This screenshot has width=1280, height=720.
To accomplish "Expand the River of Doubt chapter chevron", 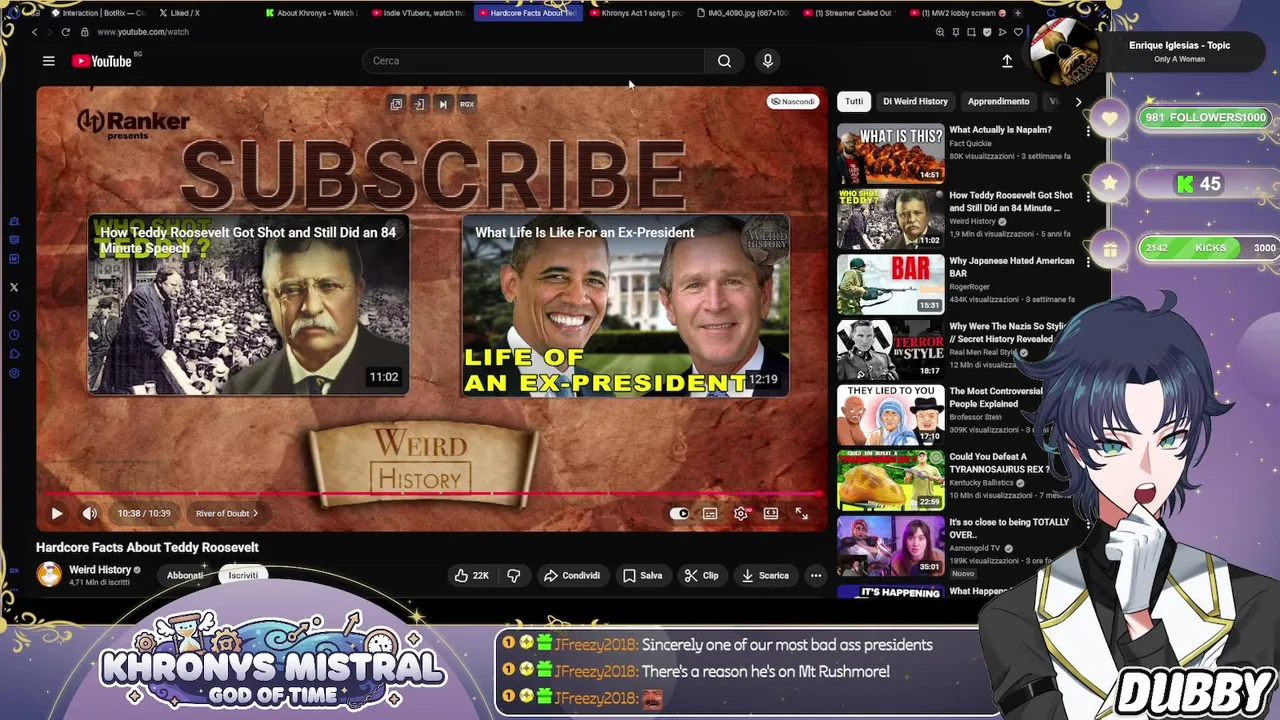I will (x=255, y=514).
